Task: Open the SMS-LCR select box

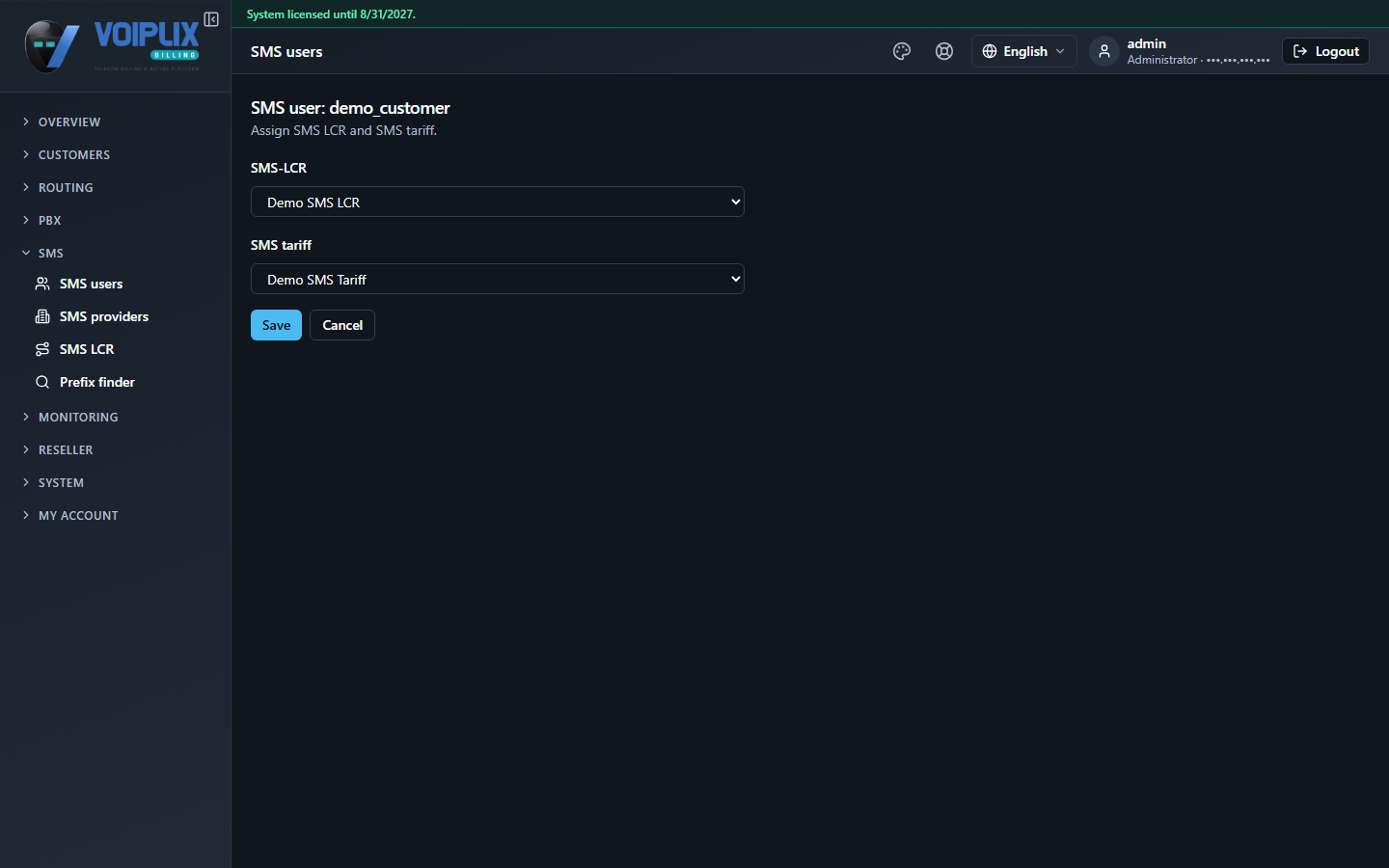Action: coord(498,202)
